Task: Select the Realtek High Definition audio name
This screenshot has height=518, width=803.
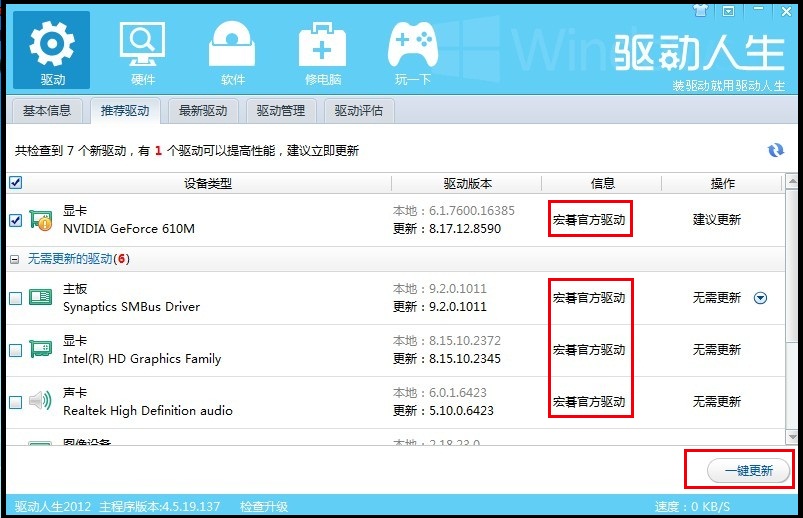Action: point(147,410)
